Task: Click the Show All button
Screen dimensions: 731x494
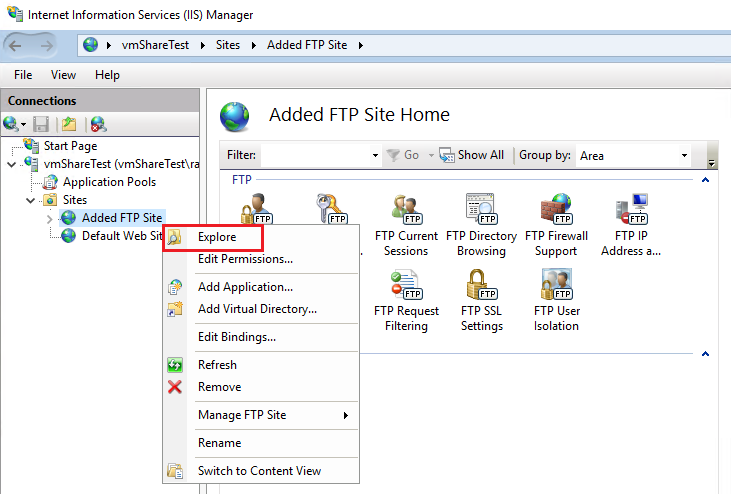Action: (x=472, y=155)
